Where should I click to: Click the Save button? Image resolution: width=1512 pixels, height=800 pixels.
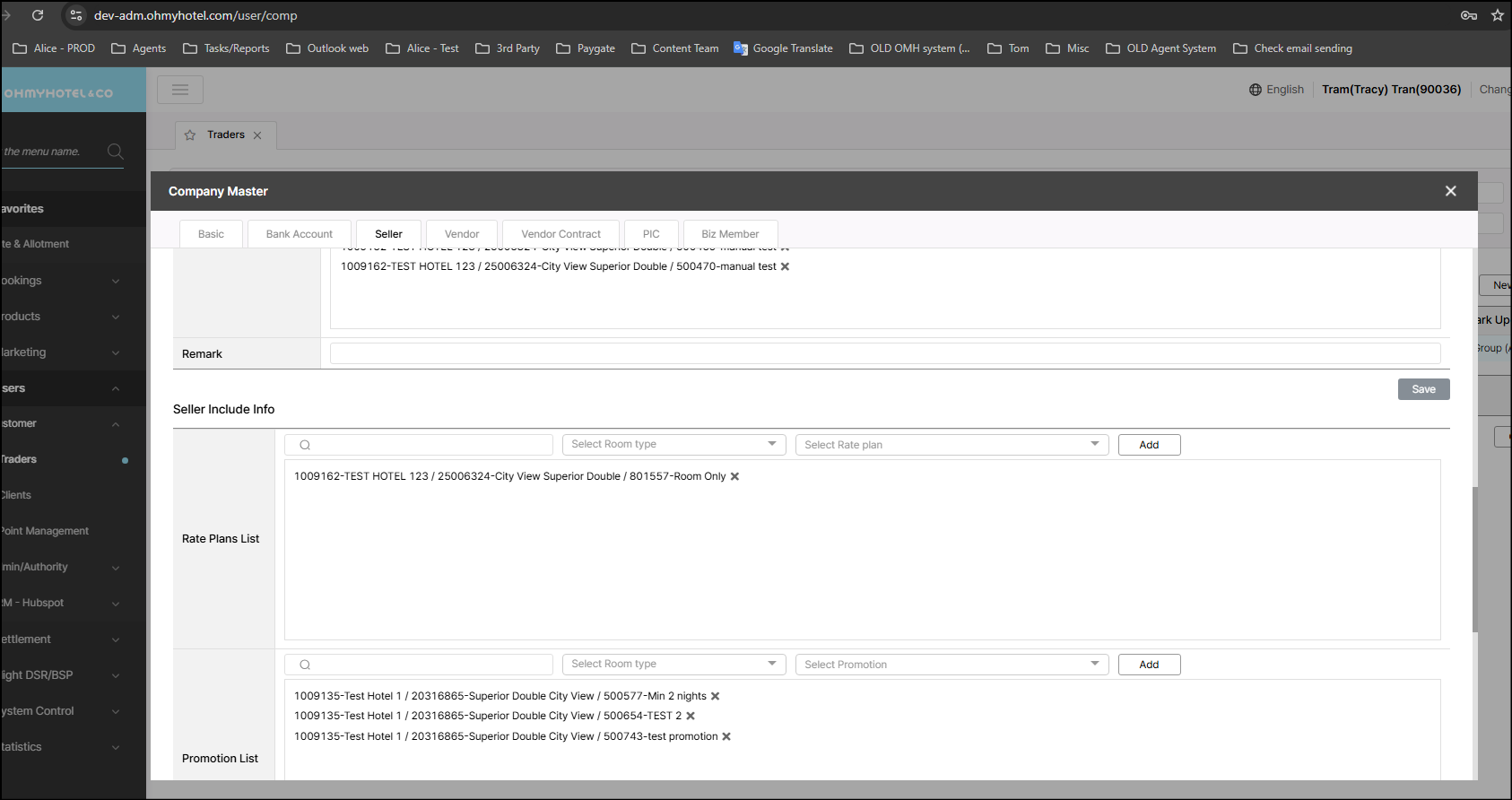tap(1423, 389)
